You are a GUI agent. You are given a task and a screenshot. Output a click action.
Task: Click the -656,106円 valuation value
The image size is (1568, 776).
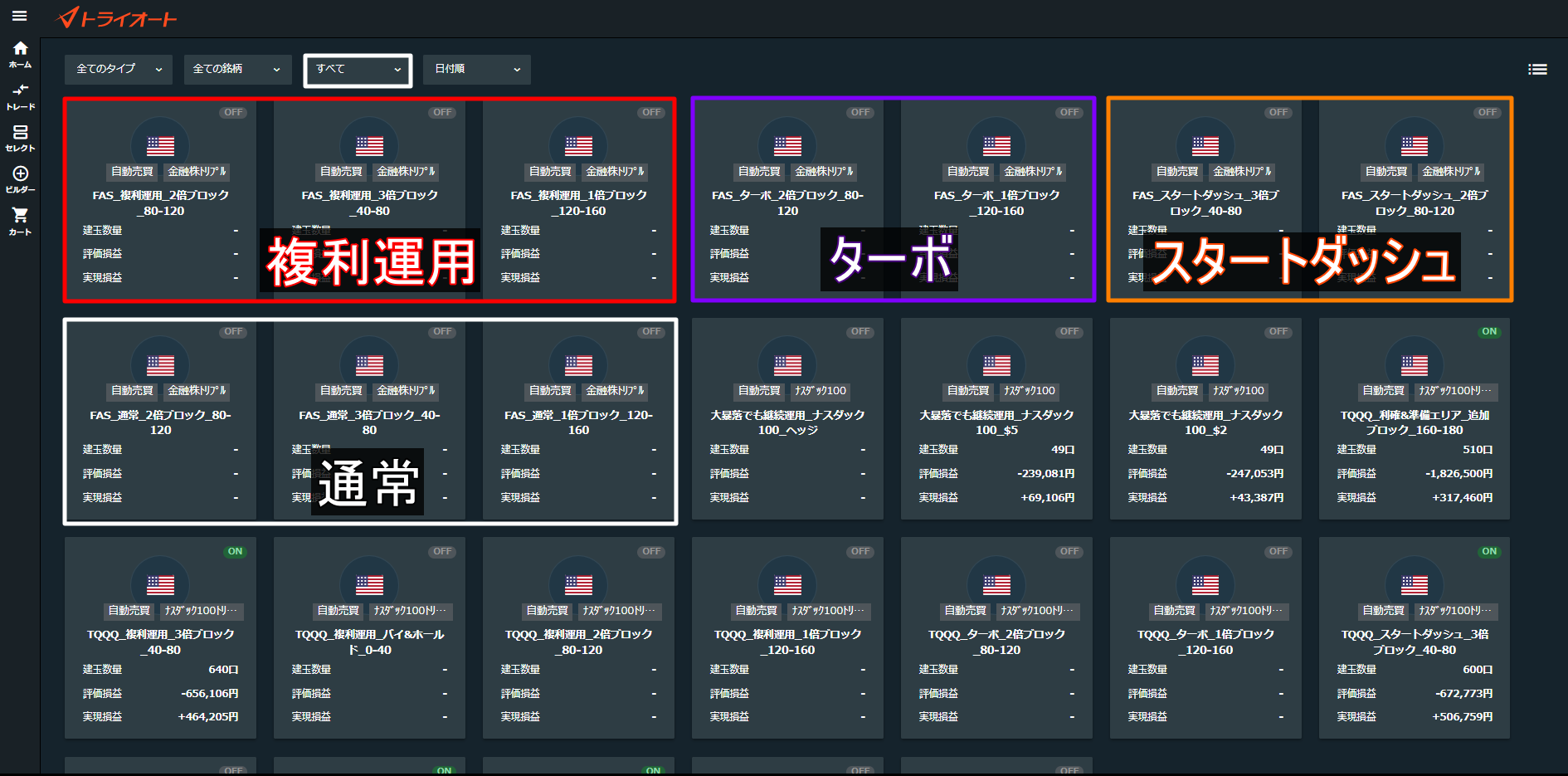[209, 694]
